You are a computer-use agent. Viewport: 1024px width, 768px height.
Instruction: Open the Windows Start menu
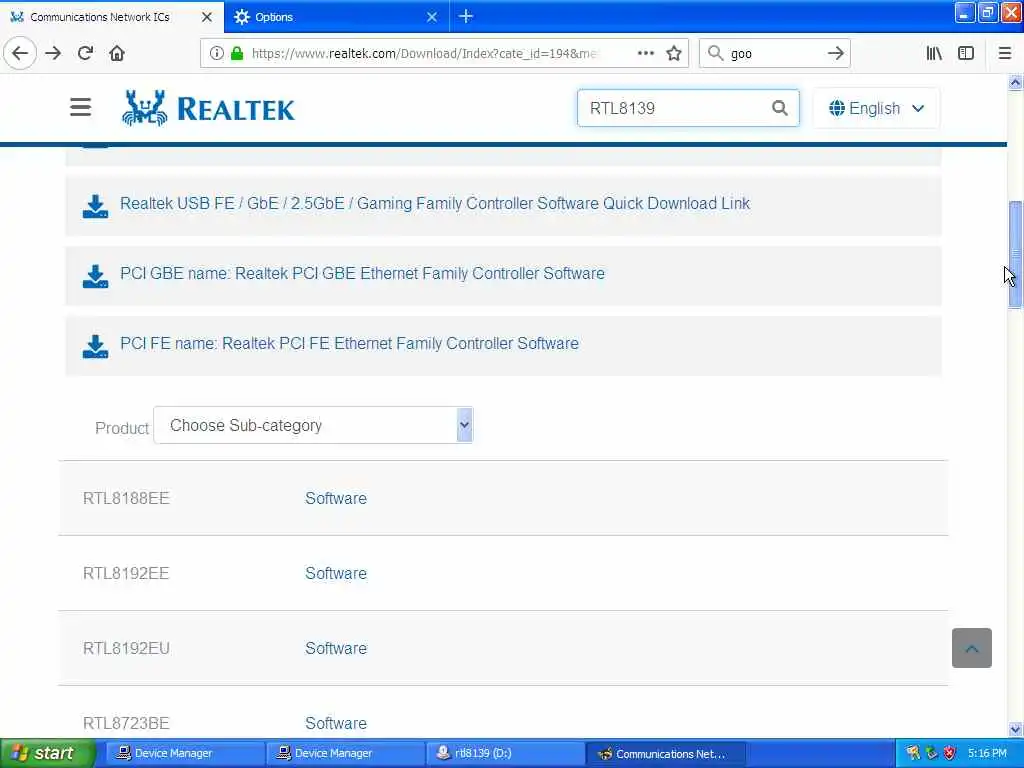[x=46, y=753]
